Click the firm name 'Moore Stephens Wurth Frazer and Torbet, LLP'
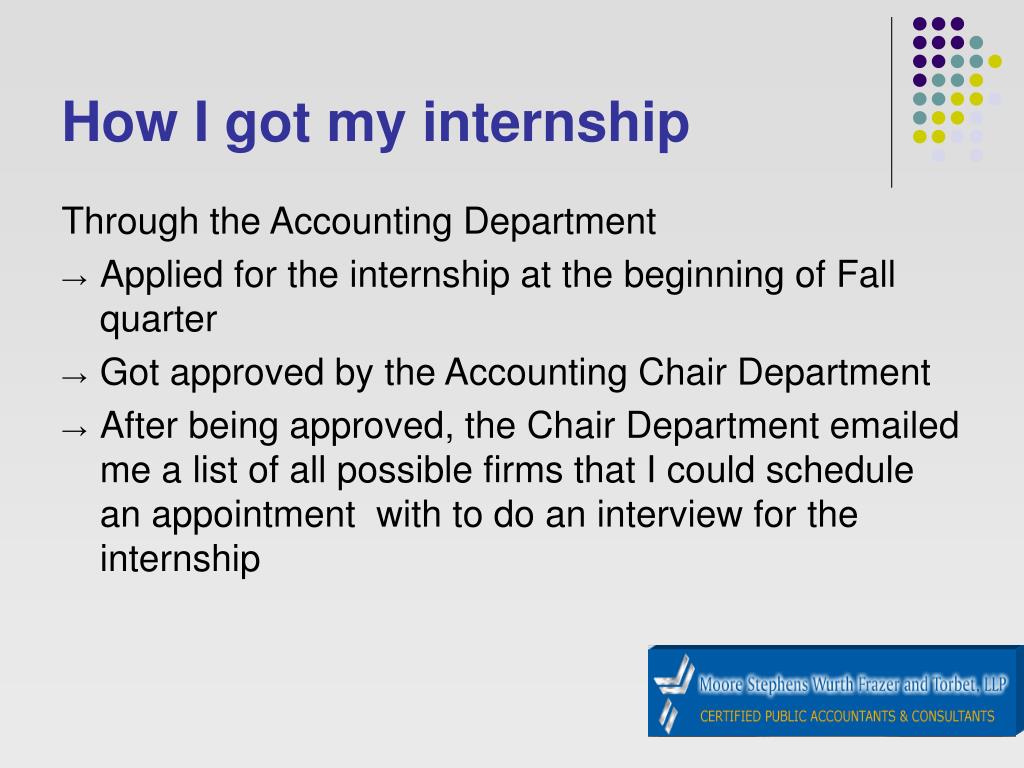This screenshot has height=768, width=1024. click(x=853, y=684)
